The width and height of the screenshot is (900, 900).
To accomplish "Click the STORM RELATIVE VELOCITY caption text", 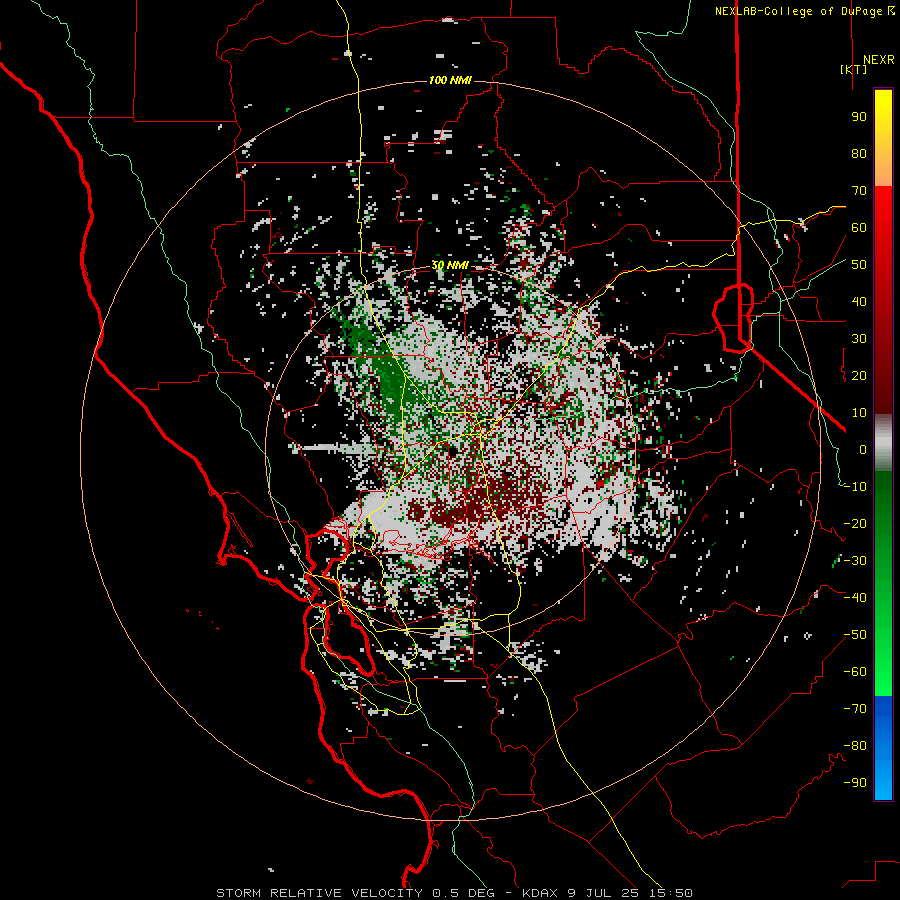I will coord(319,893).
